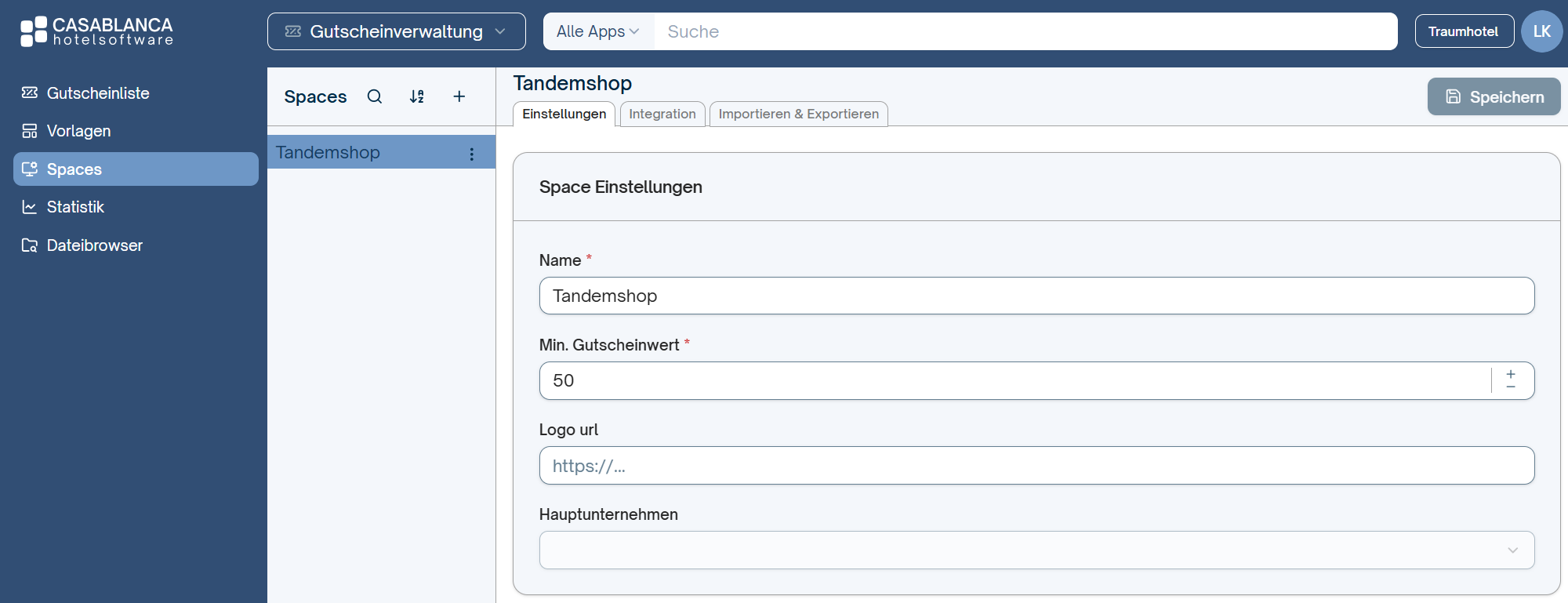Select the Tandemshop space row
This screenshot has width=1568, height=603.
pyautogui.click(x=381, y=152)
